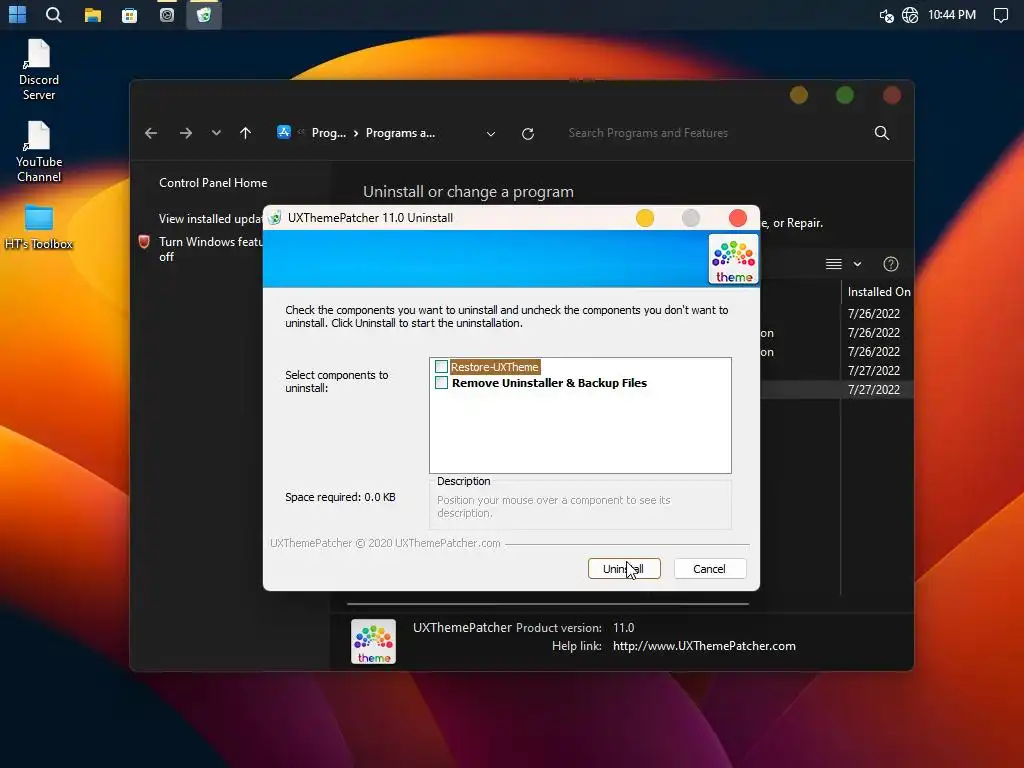Expand the view options dropdown arrow
The height and width of the screenshot is (768, 1024).
click(x=857, y=264)
